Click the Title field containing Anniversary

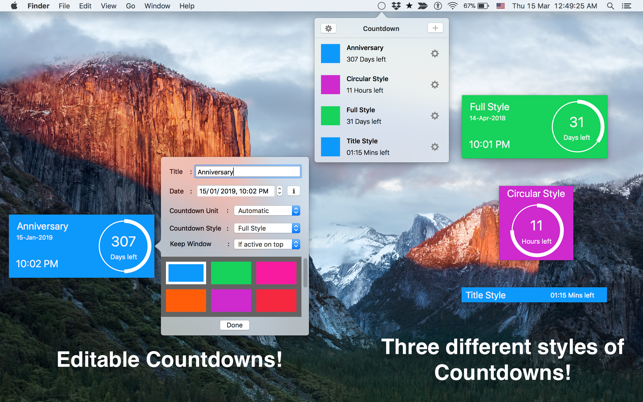tap(248, 171)
